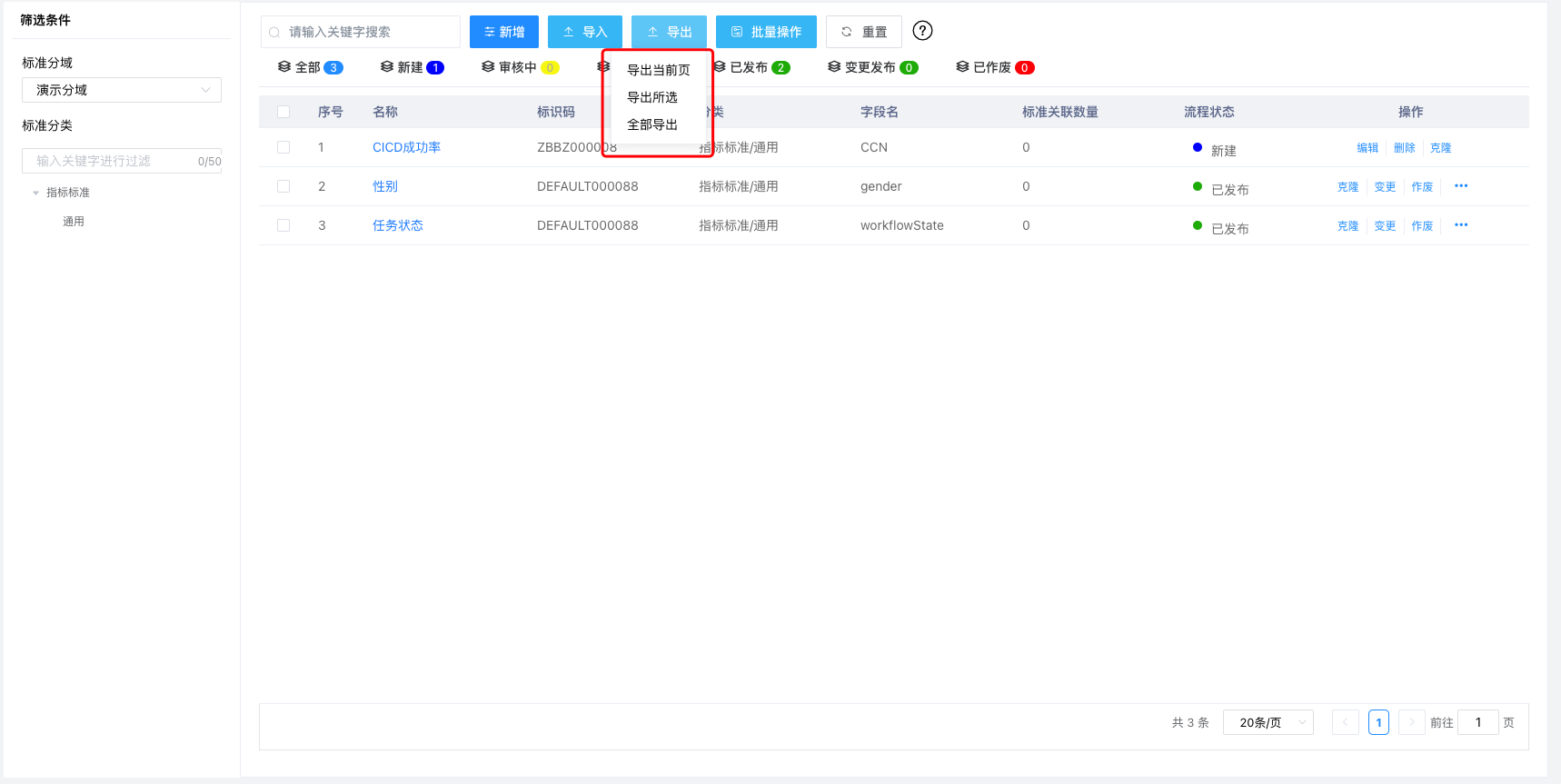Focus the keyword search input field
Image resolution: width=1561 pixels, height=784 pixels.
[x=361, y=32]
